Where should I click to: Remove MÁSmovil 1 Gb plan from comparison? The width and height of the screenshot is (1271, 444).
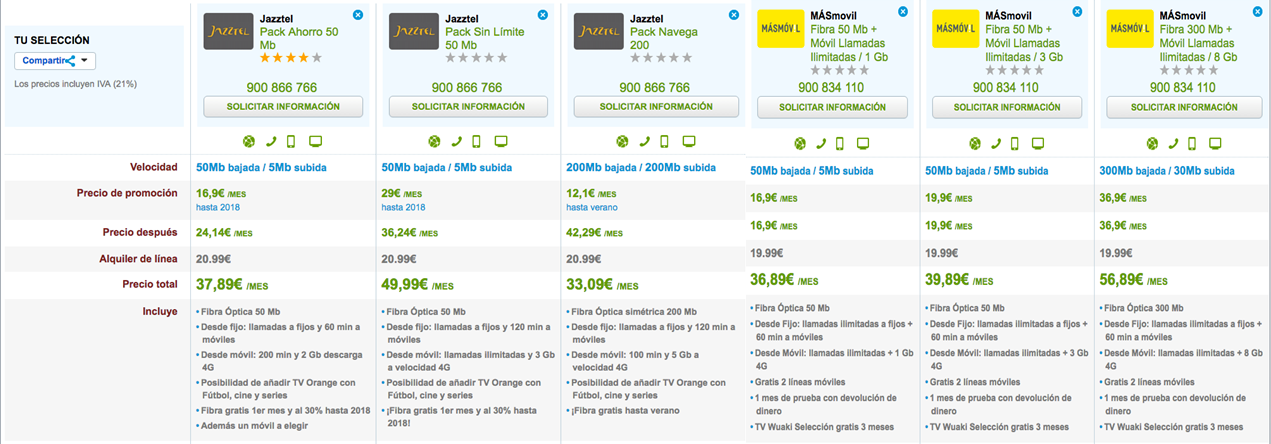point(902,11)
